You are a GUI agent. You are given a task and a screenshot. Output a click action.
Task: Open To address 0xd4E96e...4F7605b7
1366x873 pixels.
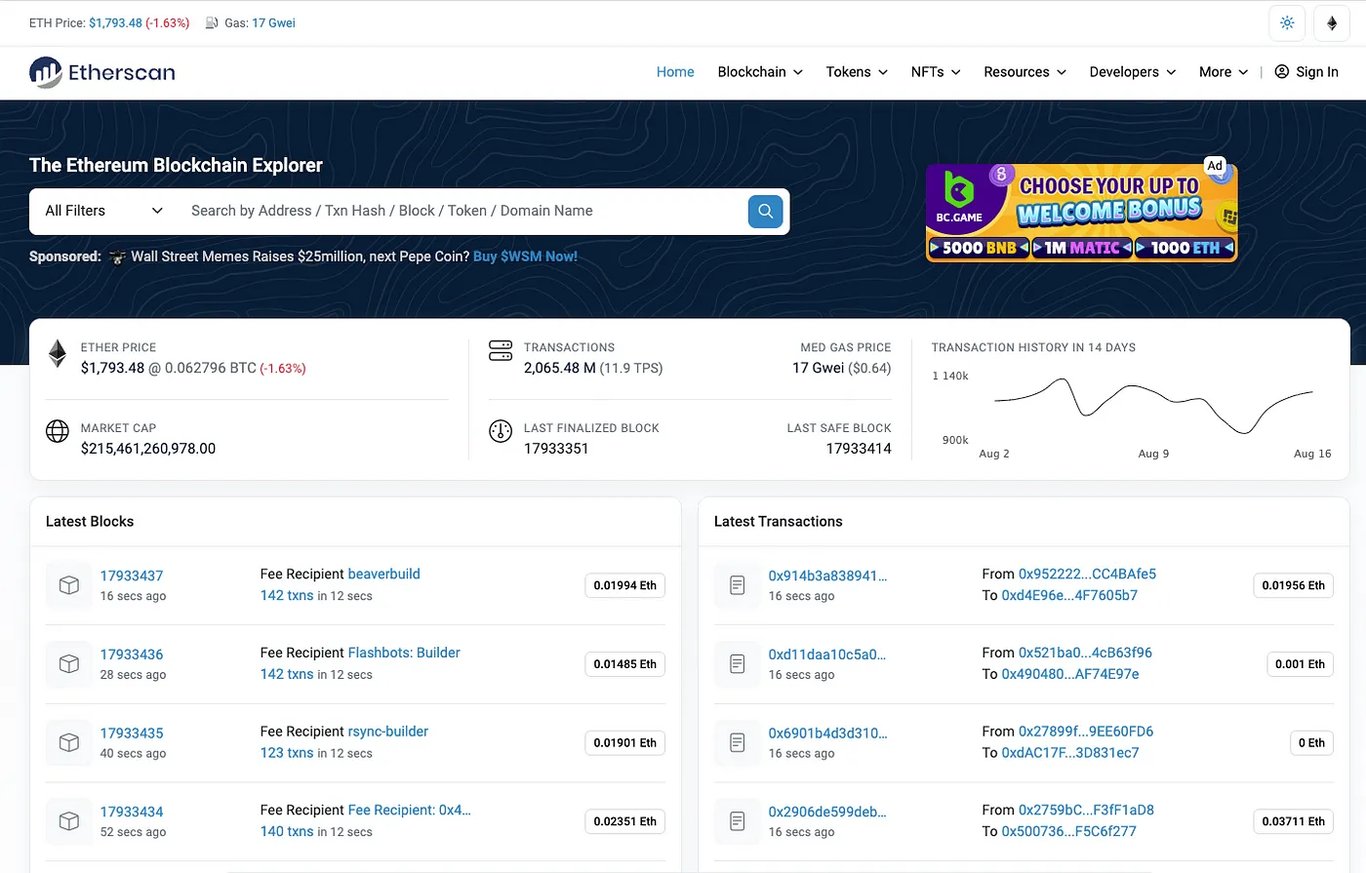click(1070, 595)
